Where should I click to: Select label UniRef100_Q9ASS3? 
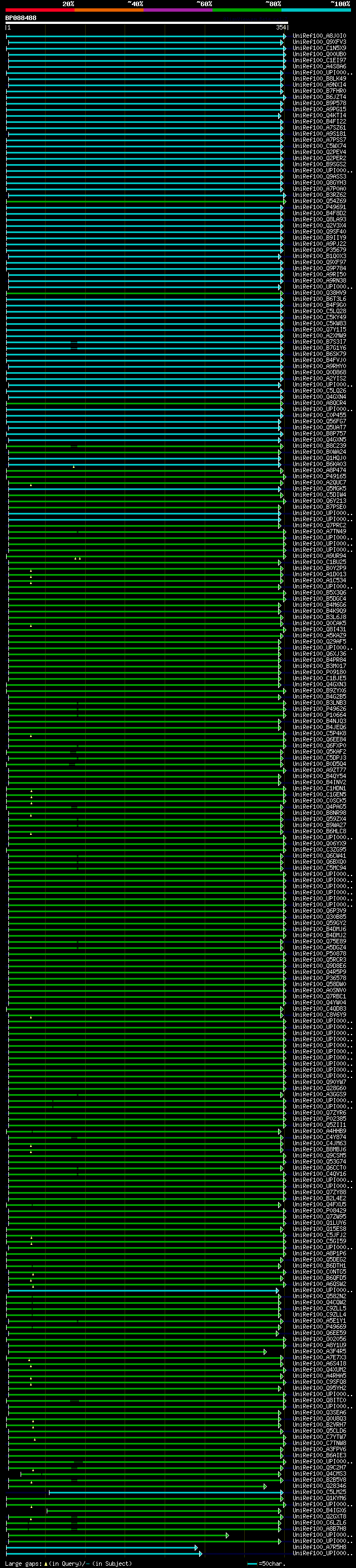coord(319,176)
